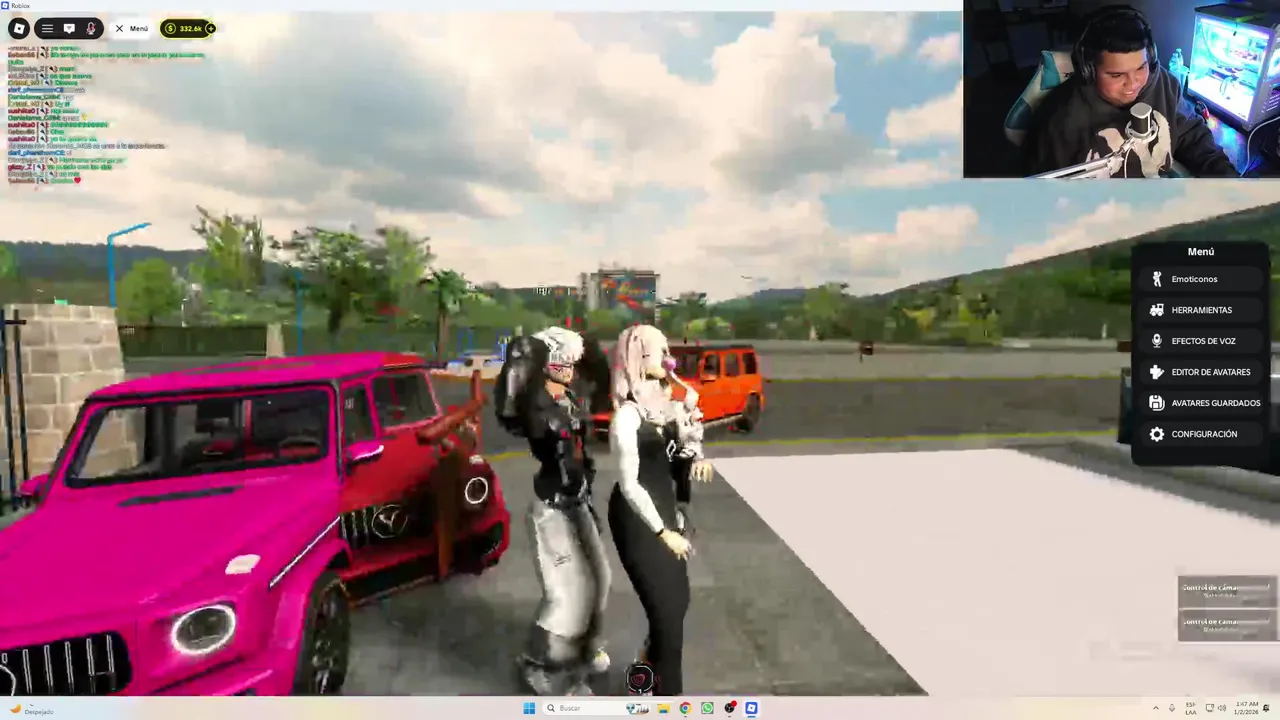Open the weather widget showing Despejado
The image size is (1280, 720).
coord(32,709)
